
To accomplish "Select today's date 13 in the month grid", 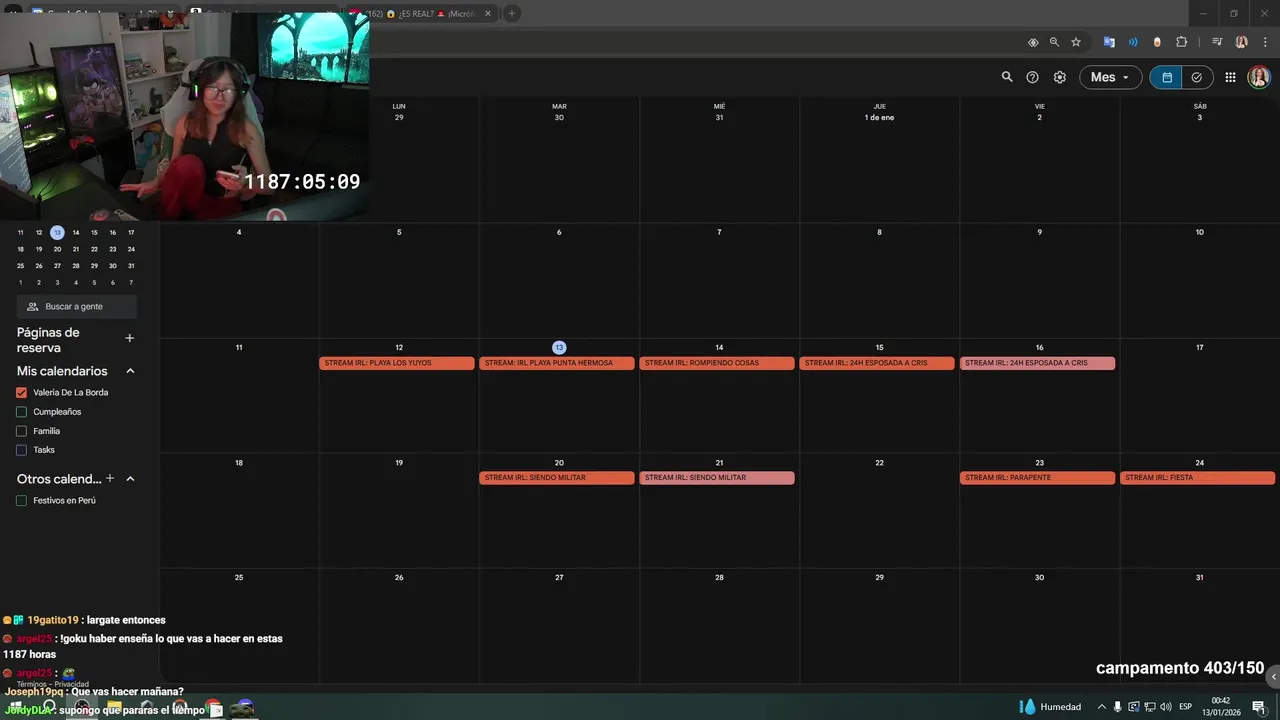I will (x=559, y=347).
